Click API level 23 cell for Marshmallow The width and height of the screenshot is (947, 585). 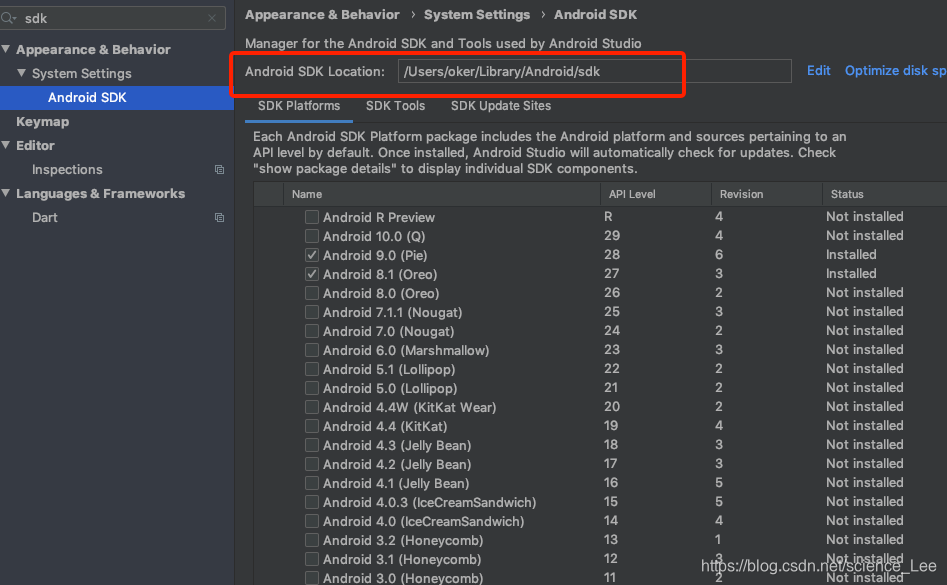click(612, 350)
